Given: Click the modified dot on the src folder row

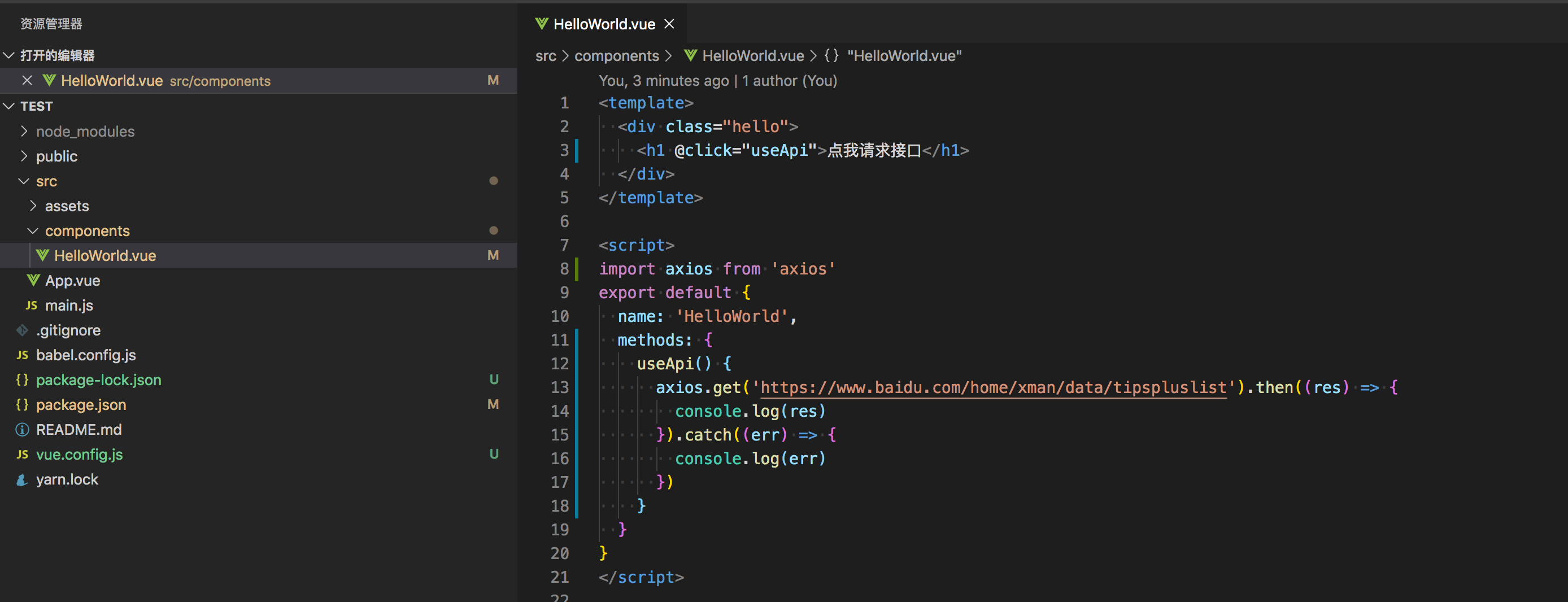Looking at the screenshot, I should (494, 181).
